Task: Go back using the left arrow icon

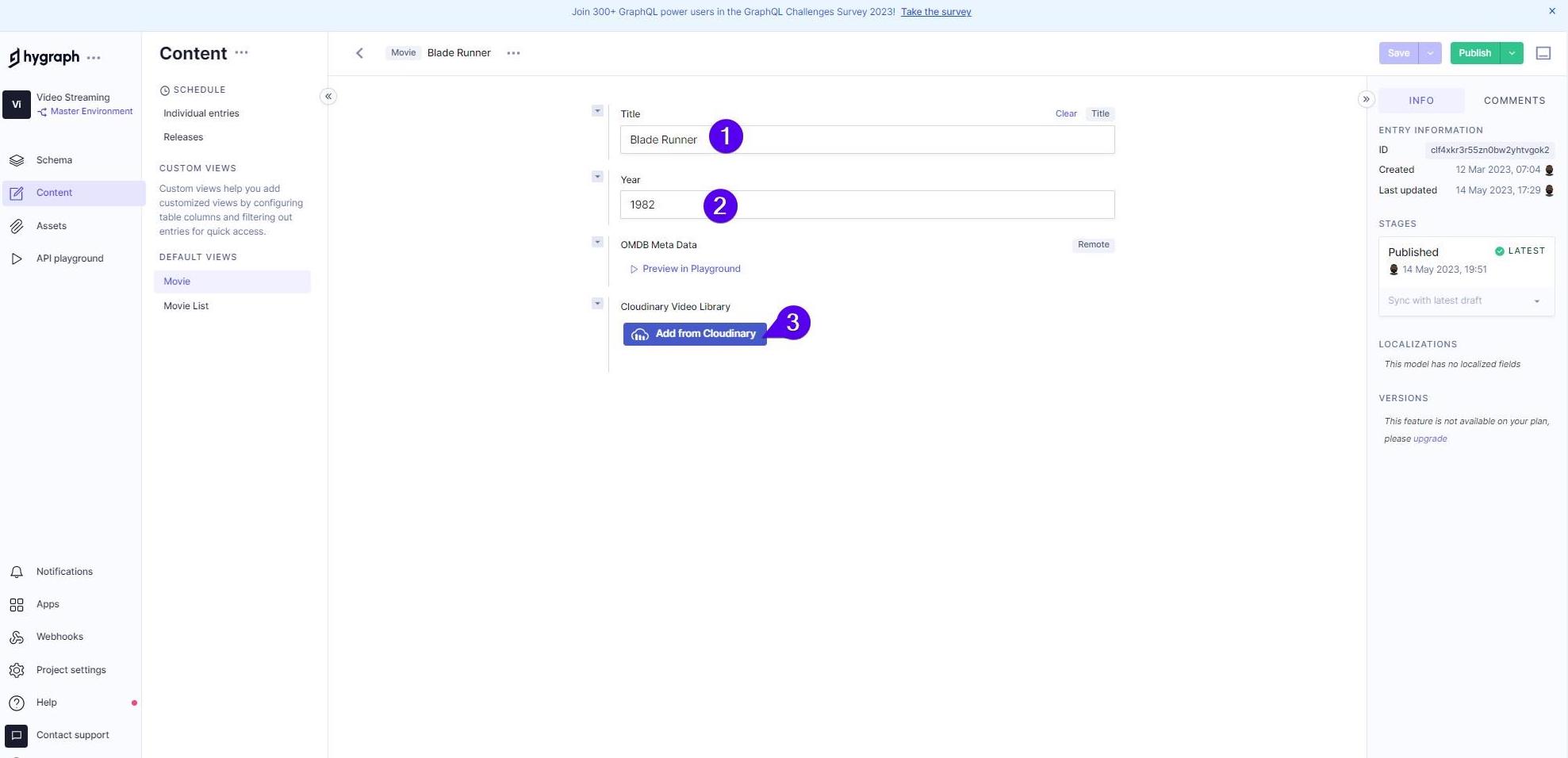Action: click(x=359, y=53)
